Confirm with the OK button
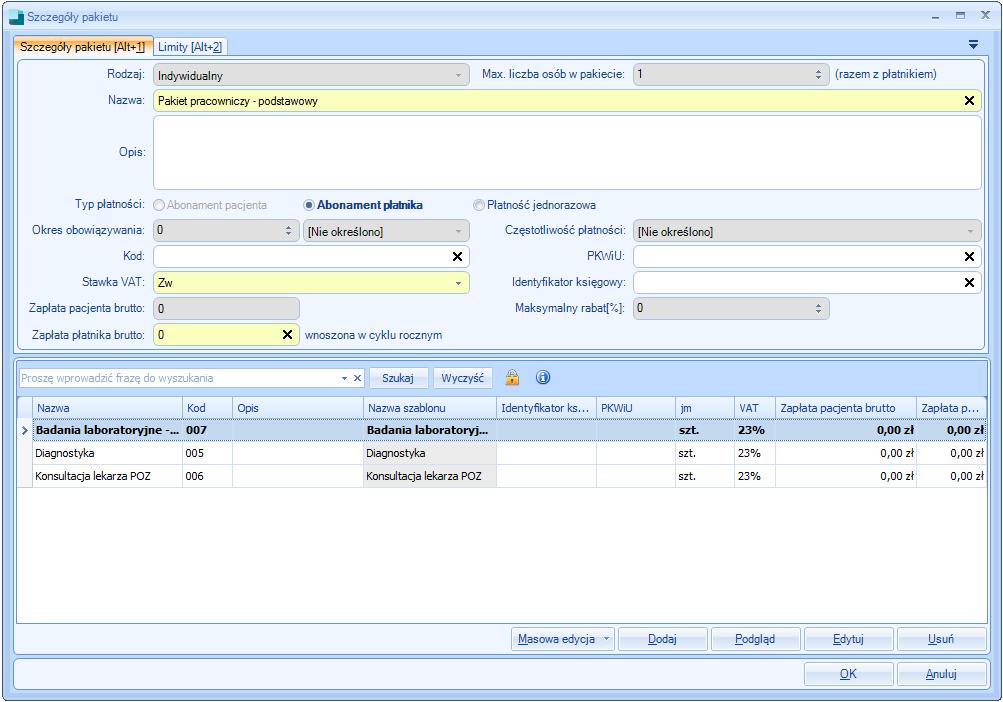The height and width of the screenshot is (702, 1003). [x=848, y=674]
